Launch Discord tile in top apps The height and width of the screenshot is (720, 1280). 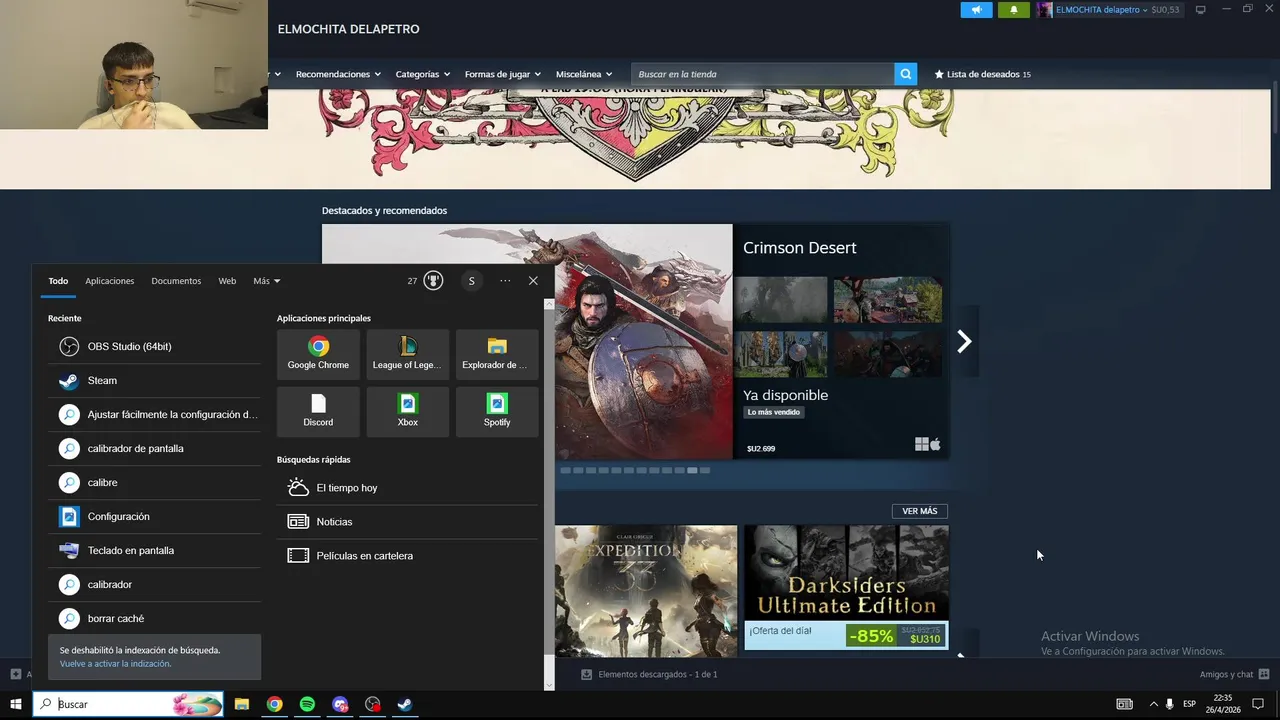point(318,411)
